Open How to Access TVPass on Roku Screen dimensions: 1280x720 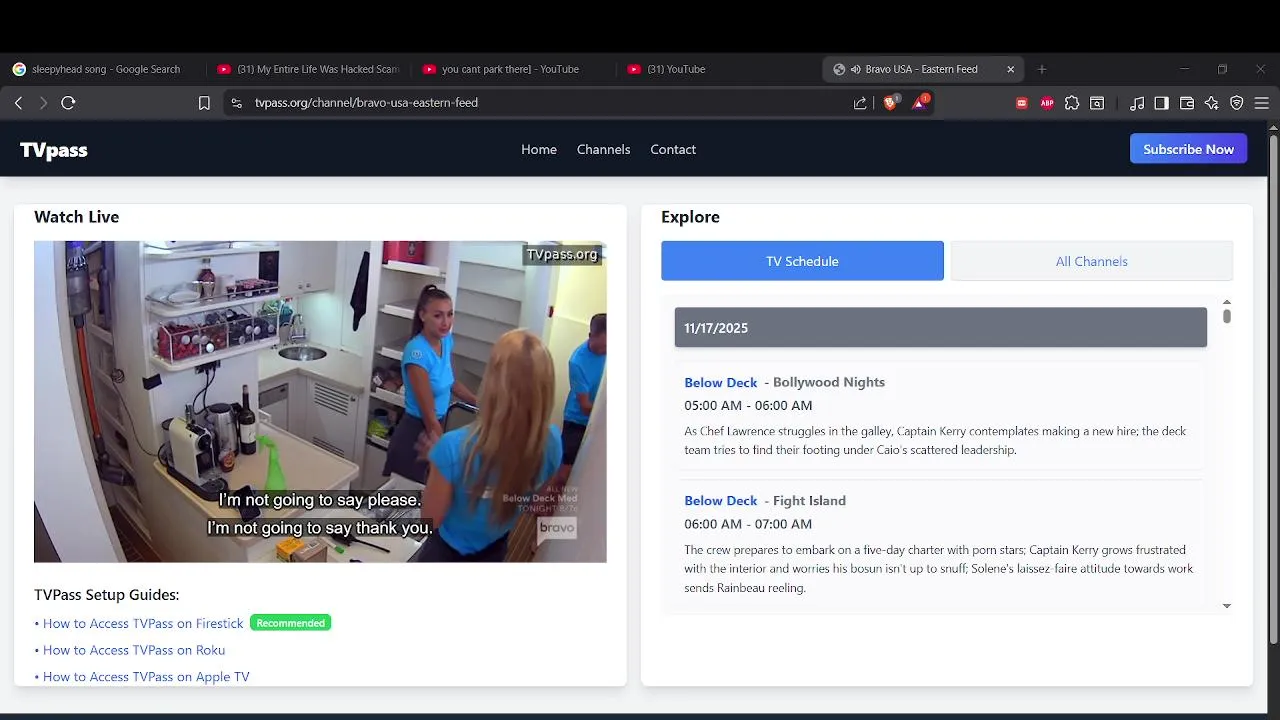134,650
